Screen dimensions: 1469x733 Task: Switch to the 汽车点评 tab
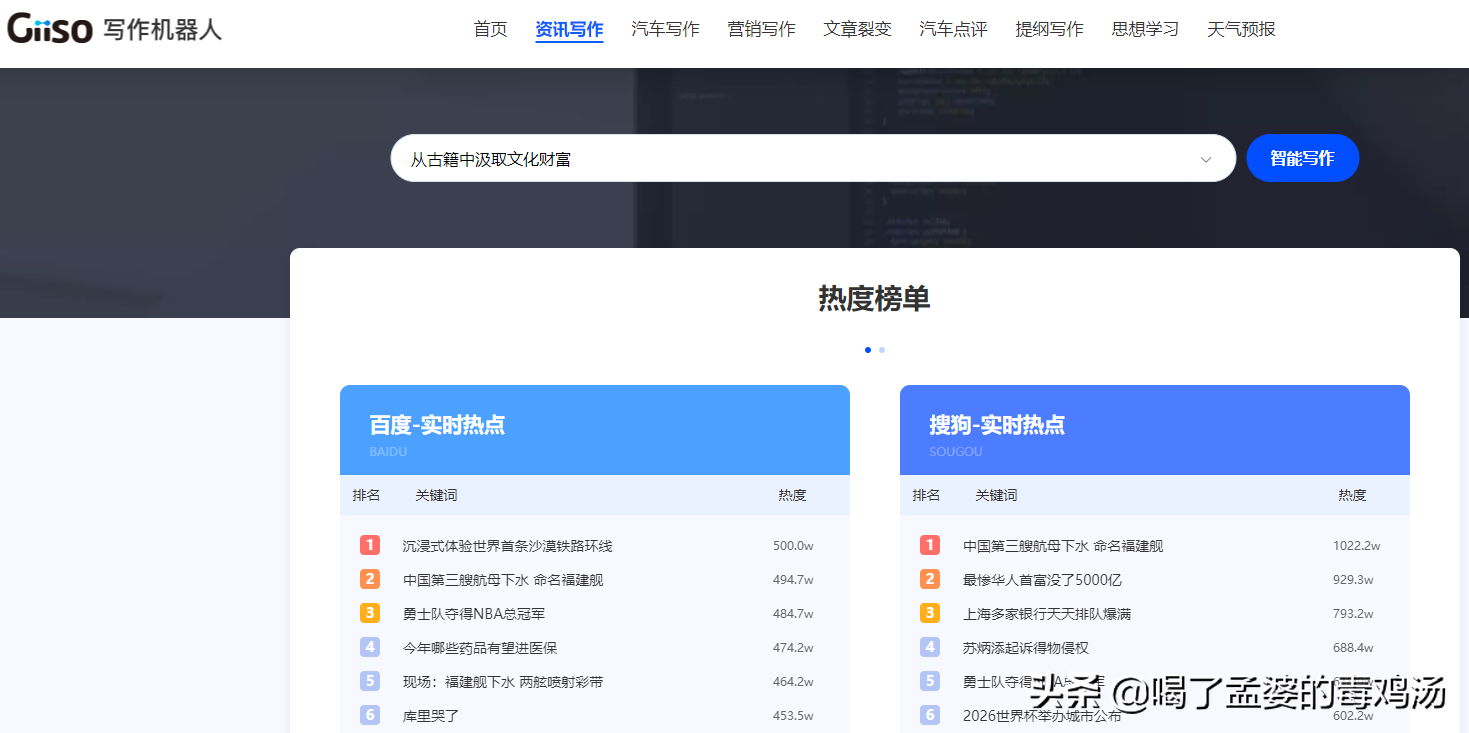tap(953, 29)
